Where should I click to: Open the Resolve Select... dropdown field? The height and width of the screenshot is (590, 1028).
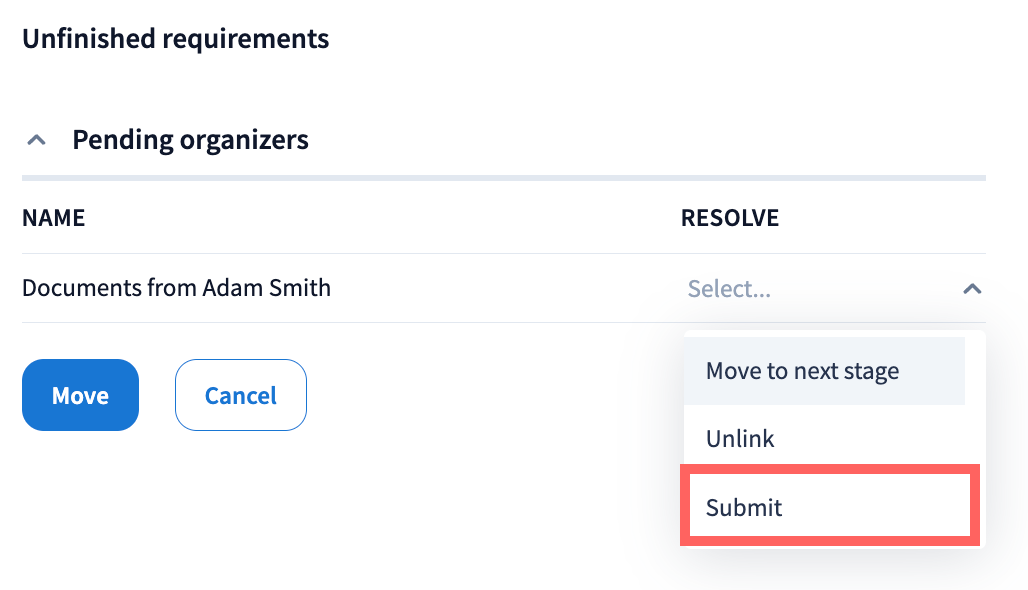[820, 289]
